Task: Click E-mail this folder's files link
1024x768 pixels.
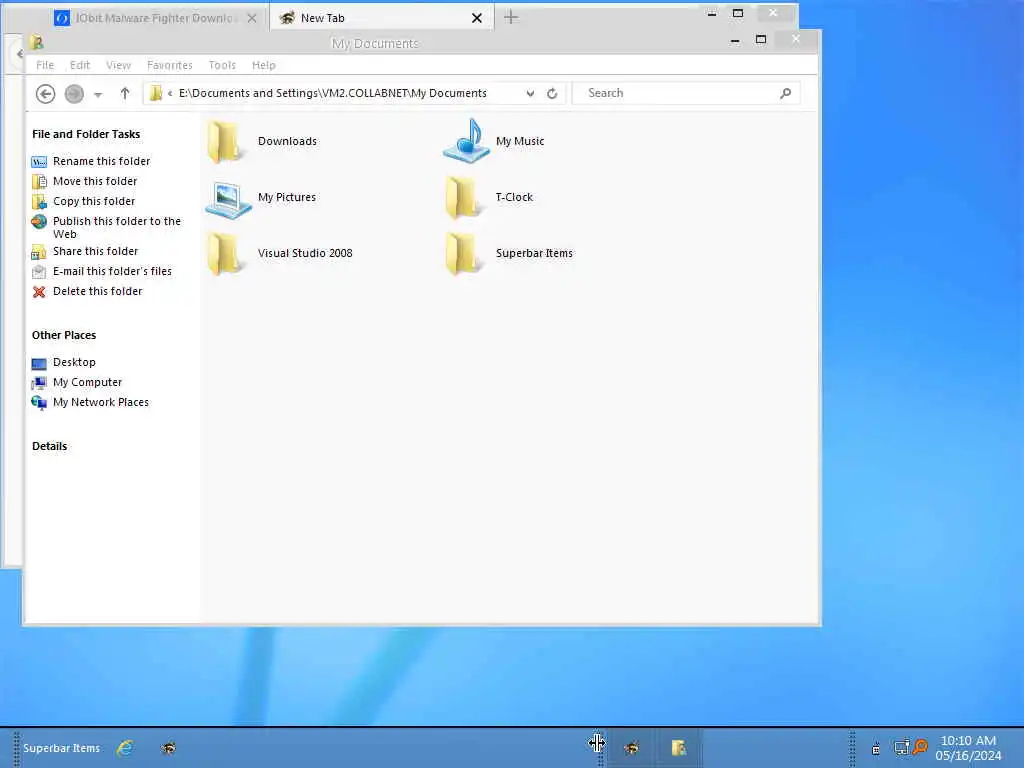Action: coord(112,272)
